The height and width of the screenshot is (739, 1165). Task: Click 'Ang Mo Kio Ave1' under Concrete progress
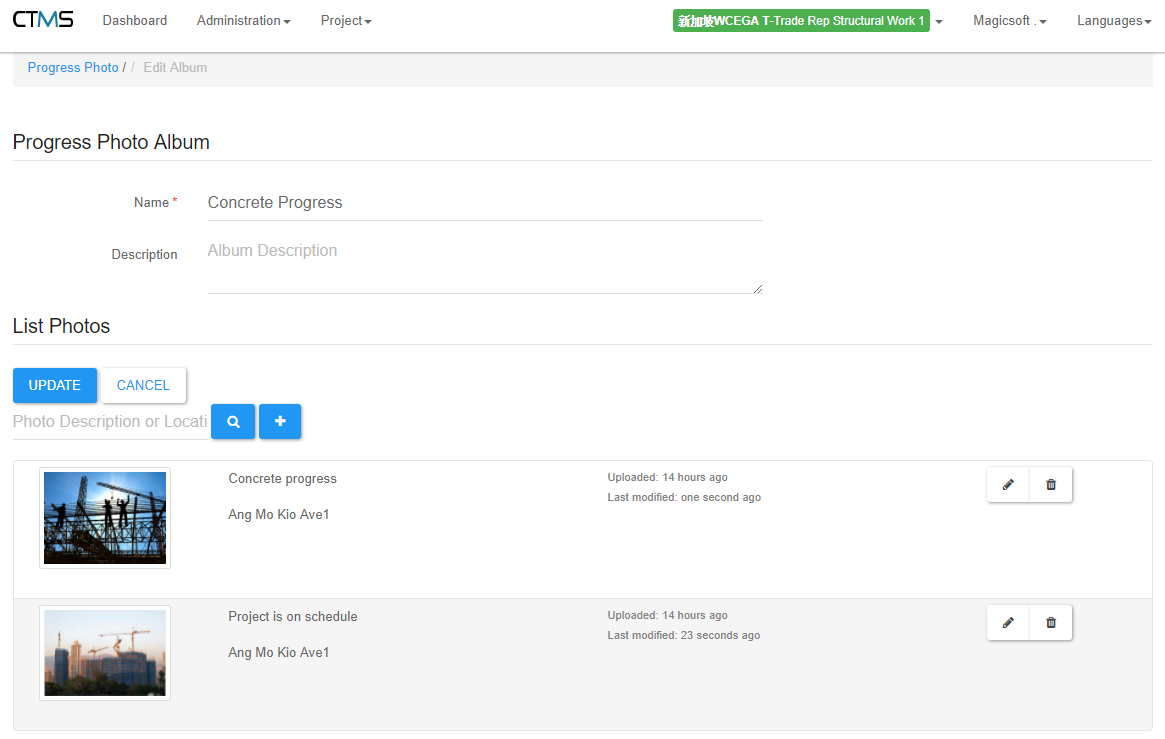tap(279, 515)
